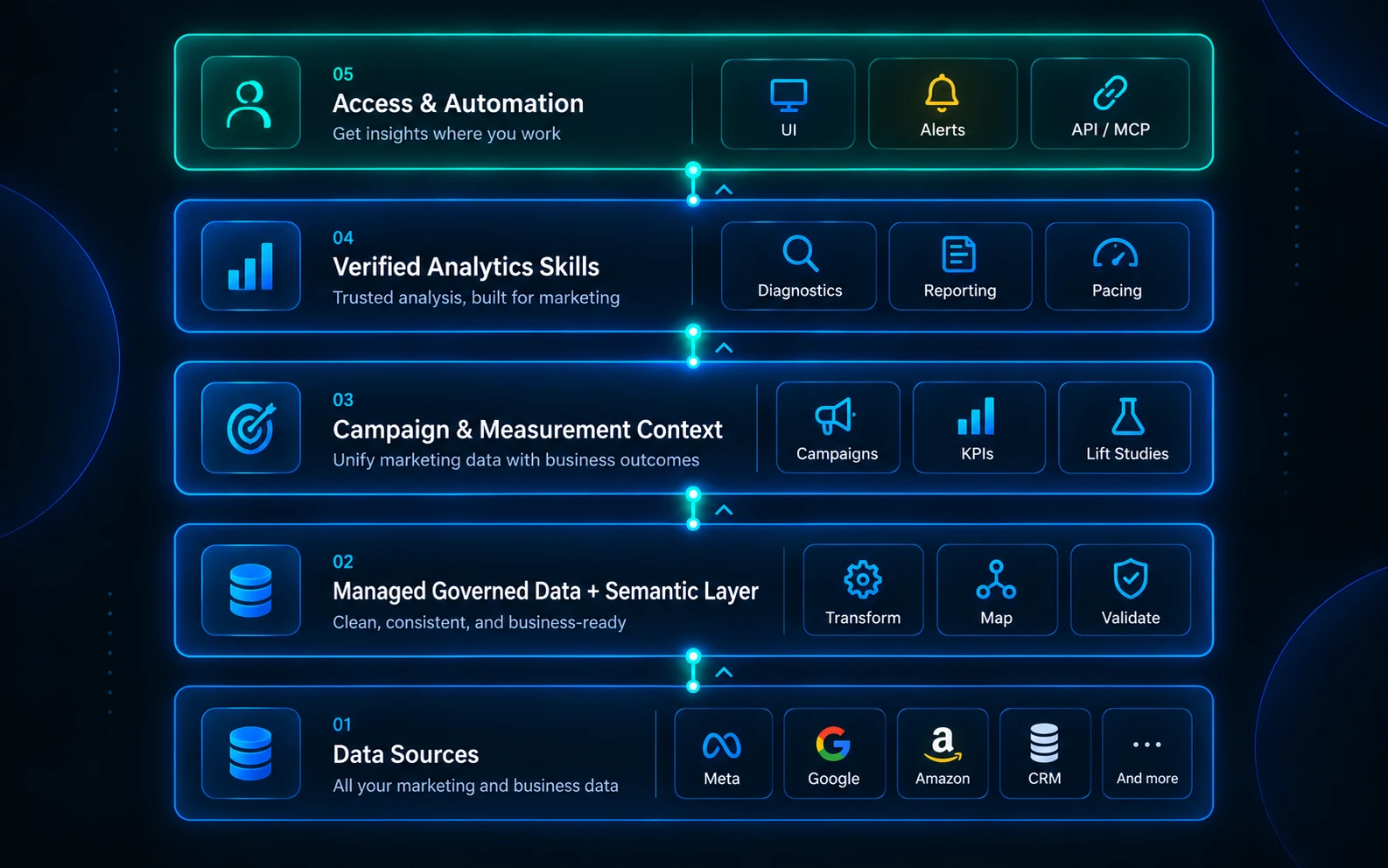The width and height of the screenshot is (1388, 868).
Task: Click the database icon beside Data Sources
Action: (250, 753)
